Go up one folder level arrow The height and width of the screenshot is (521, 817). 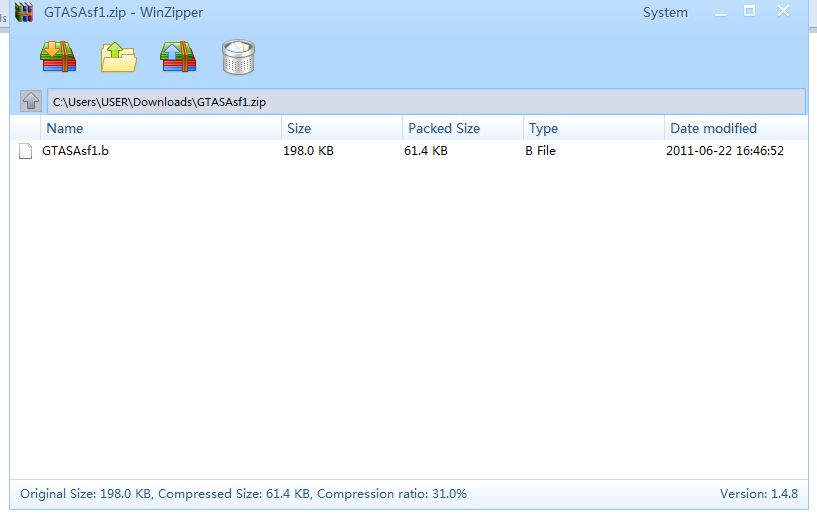click(x=31, y=101)
